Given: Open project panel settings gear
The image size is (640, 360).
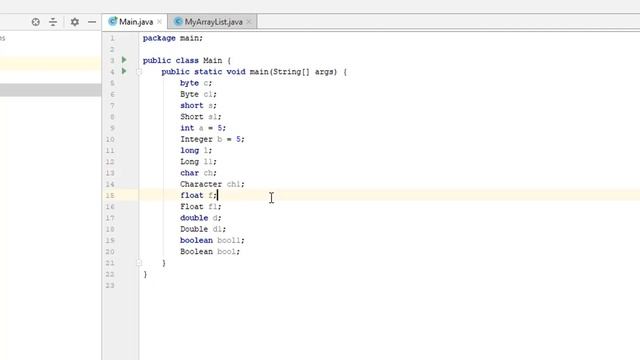Looking at the screenshot, I should pos(74,22).
